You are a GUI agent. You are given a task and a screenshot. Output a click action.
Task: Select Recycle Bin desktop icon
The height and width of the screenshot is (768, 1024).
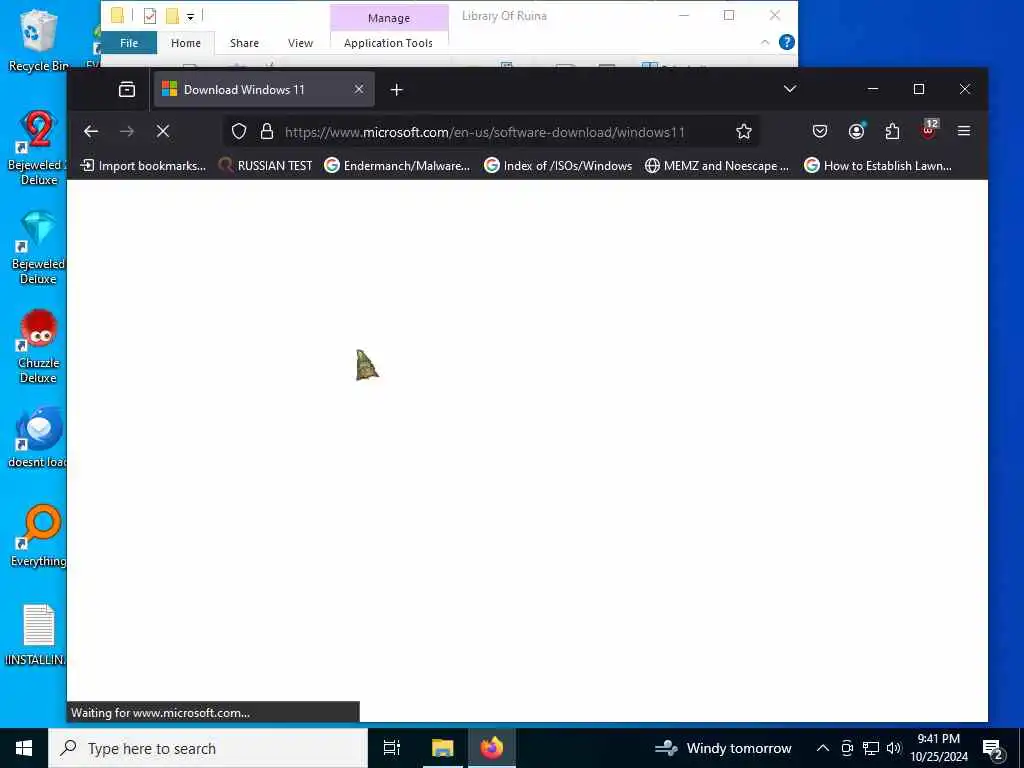[x=38, y=39]
